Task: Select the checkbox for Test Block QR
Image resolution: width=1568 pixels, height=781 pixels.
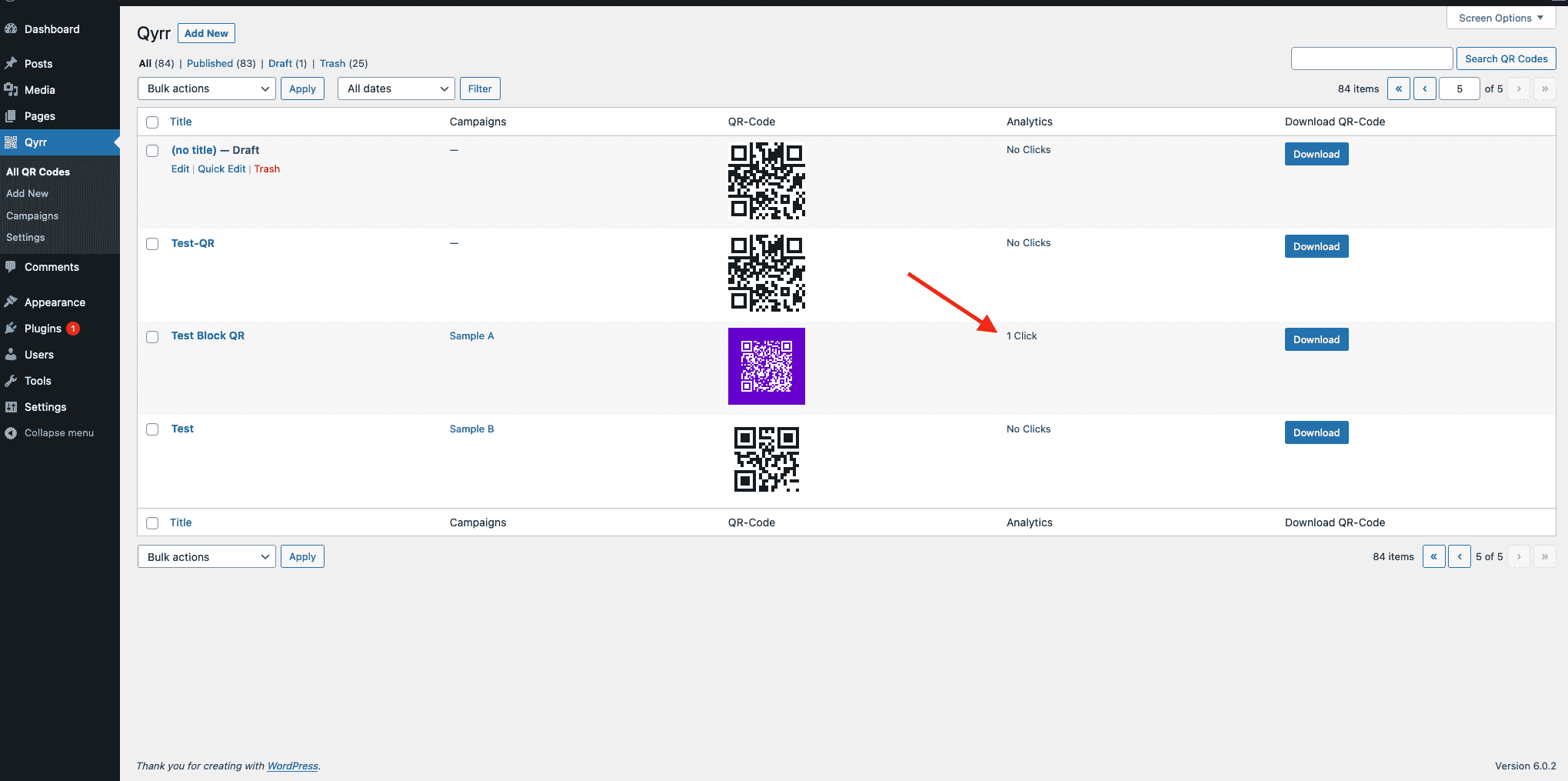Action: (x=152, y=337)
